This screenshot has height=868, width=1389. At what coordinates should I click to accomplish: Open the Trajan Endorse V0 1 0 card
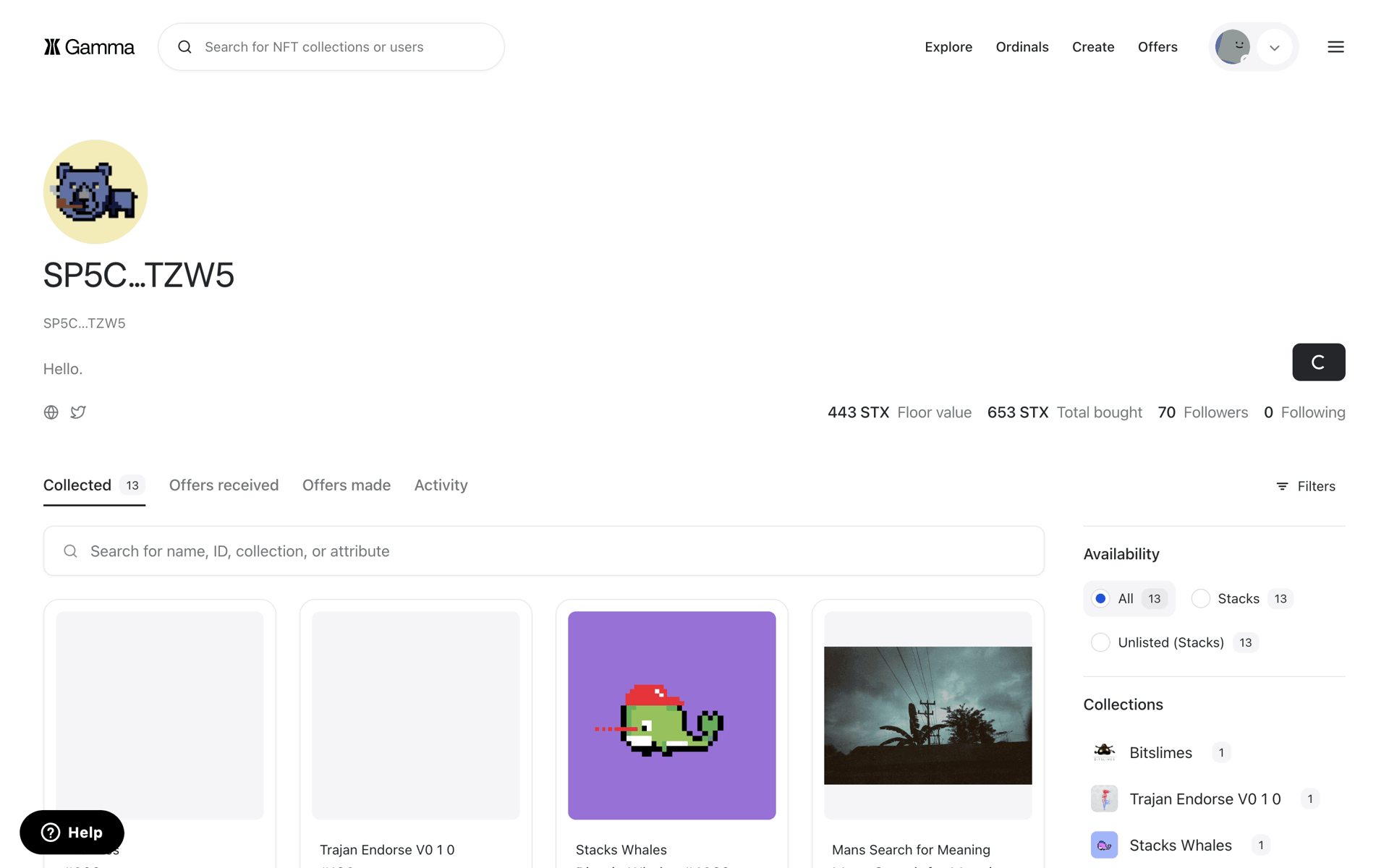tap(416, 734)
